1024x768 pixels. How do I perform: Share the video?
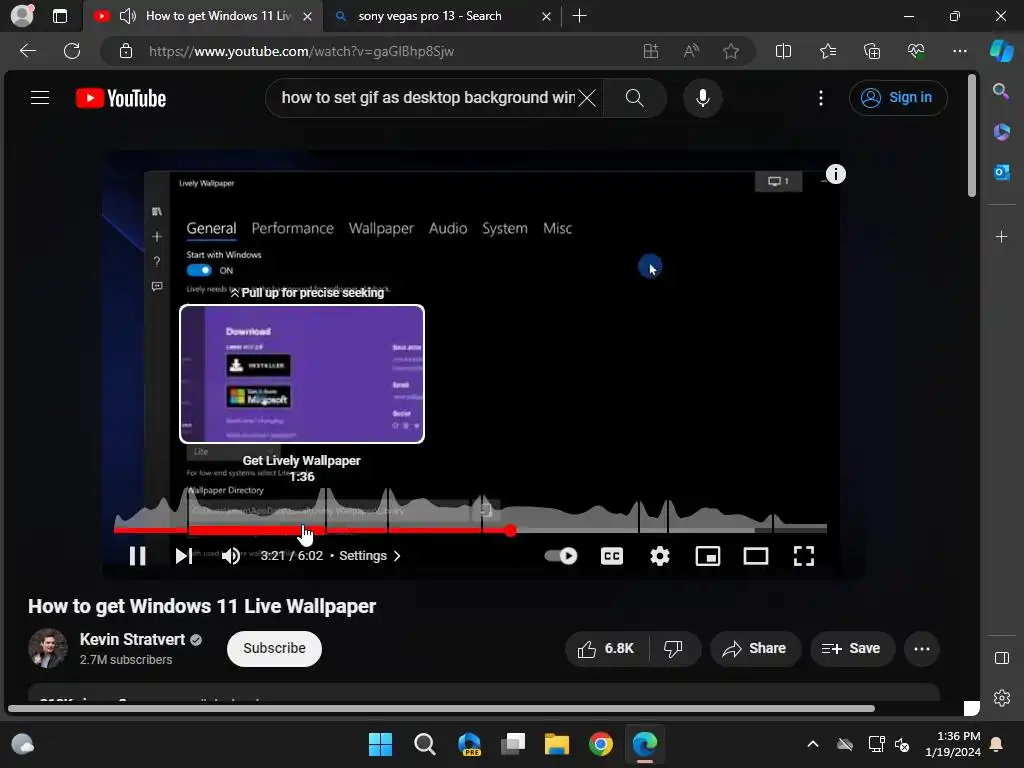click(x=755, y=648)
